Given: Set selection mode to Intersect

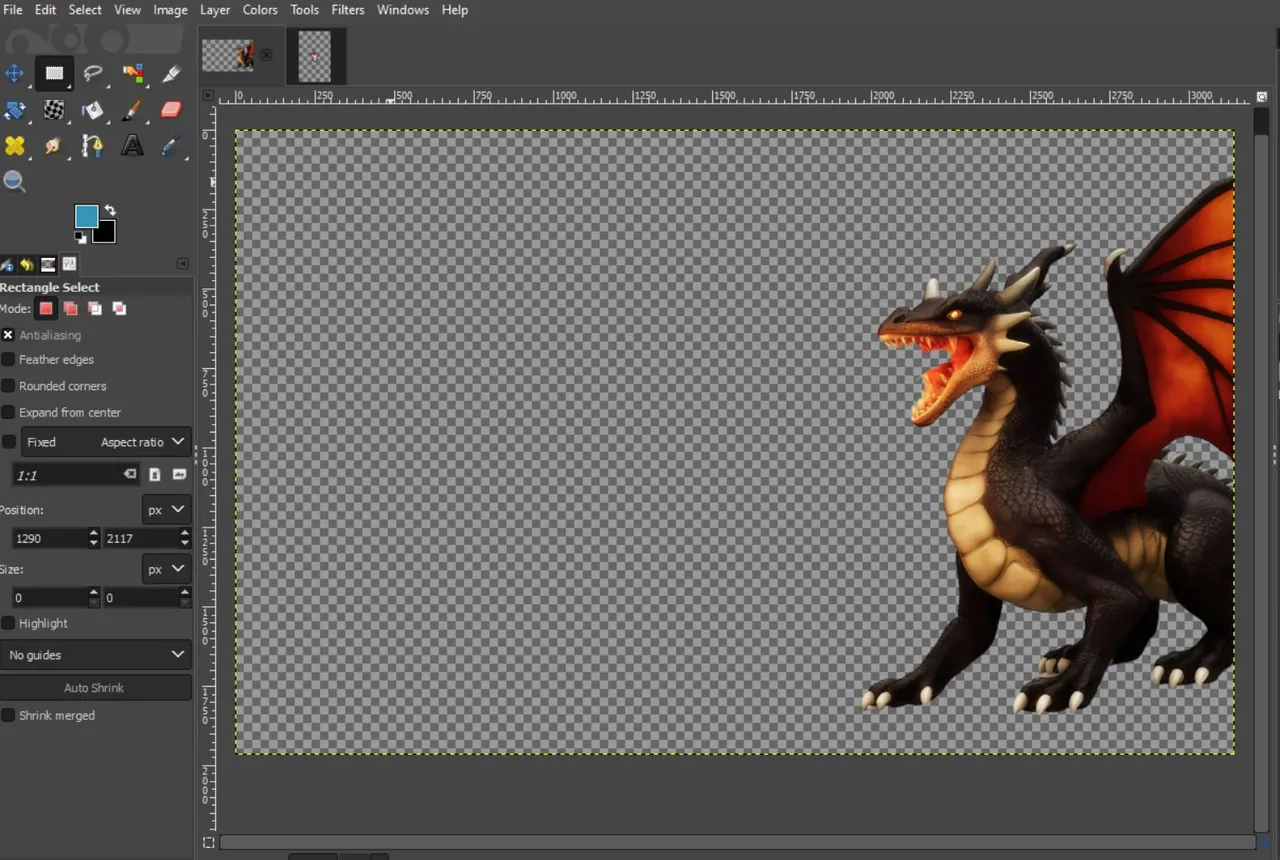Looking at the screenshot, I should (119, 309).
